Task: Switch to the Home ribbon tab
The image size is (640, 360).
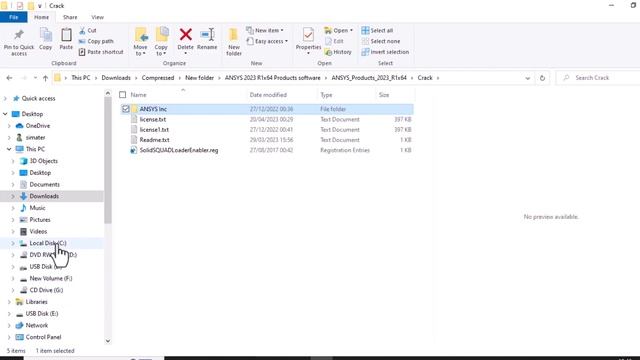Action: (x=41, y=17)
